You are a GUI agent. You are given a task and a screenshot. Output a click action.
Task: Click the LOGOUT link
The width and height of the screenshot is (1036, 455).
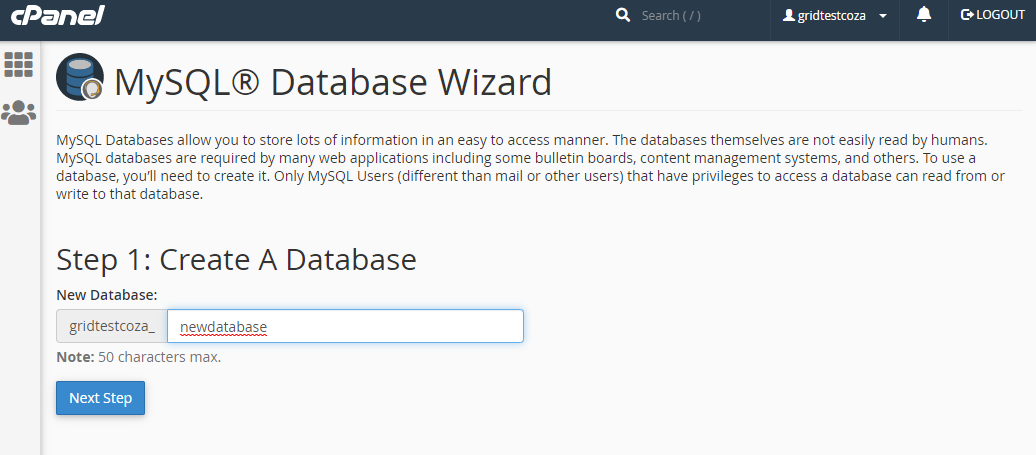click(992, 15)
